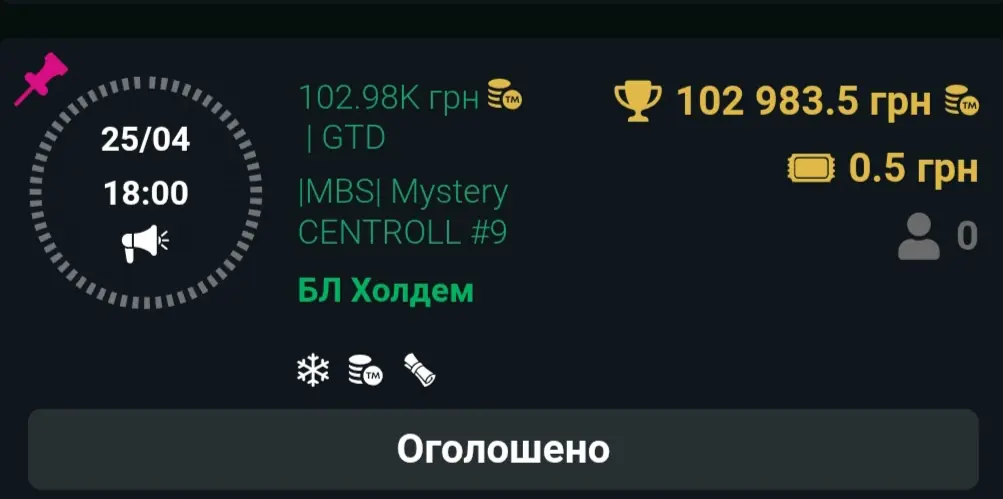Click the 0.5 грн buy-in amount

pos(913,169)
